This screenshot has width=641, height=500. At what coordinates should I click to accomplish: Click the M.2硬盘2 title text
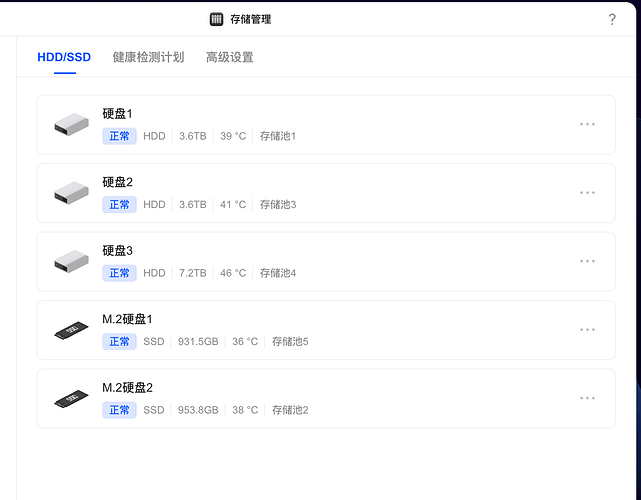127,388
